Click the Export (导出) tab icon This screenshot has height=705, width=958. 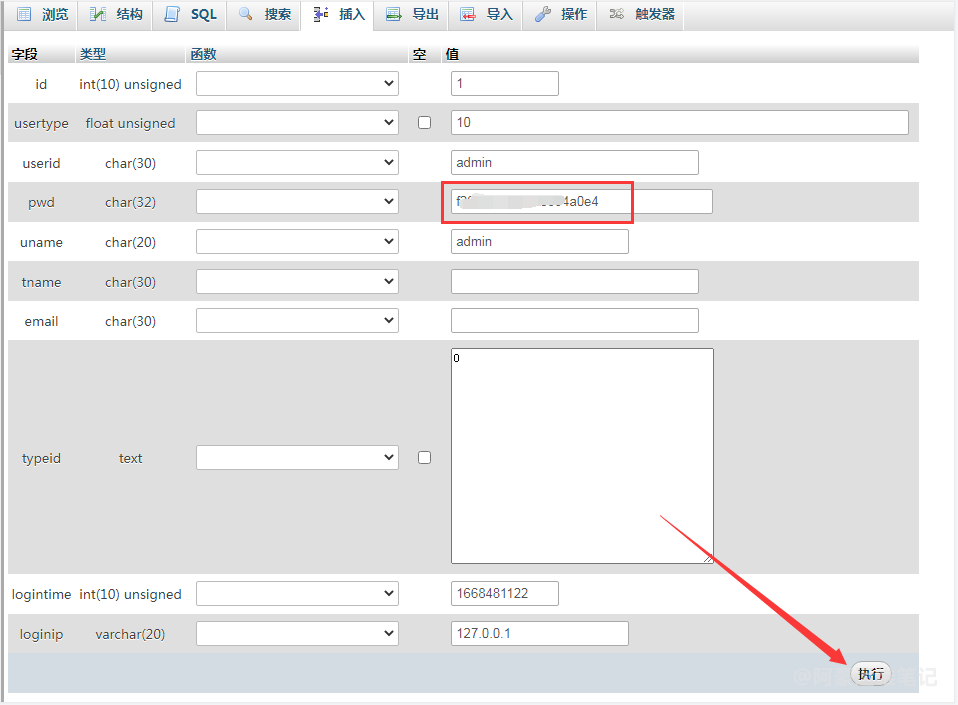pos(394,14)
